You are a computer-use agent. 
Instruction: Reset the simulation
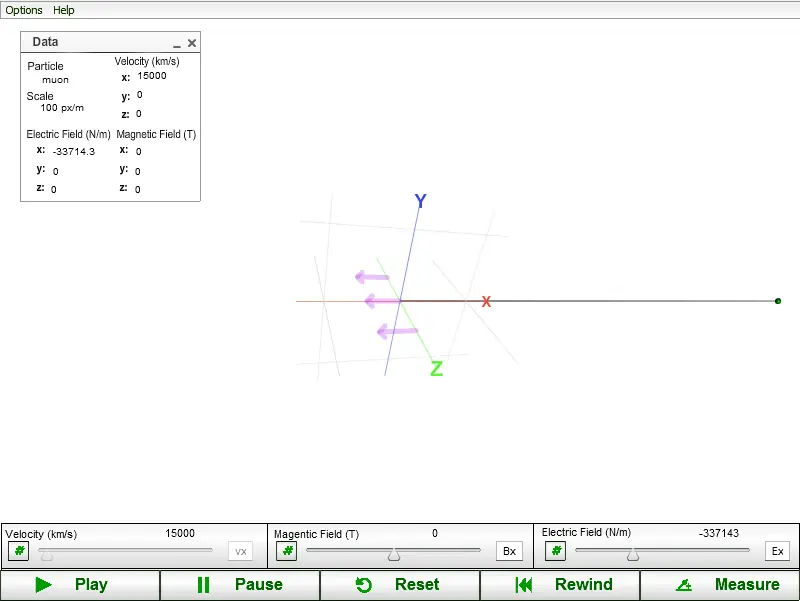coord(399,585)
